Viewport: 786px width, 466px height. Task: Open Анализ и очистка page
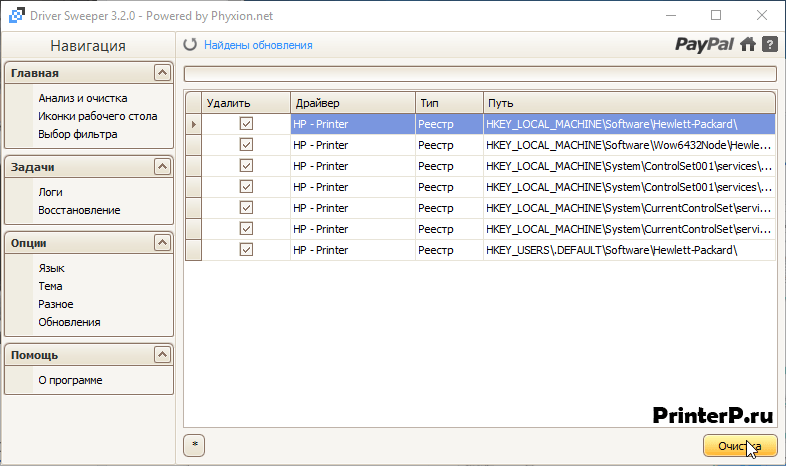(x=83, y=98)
